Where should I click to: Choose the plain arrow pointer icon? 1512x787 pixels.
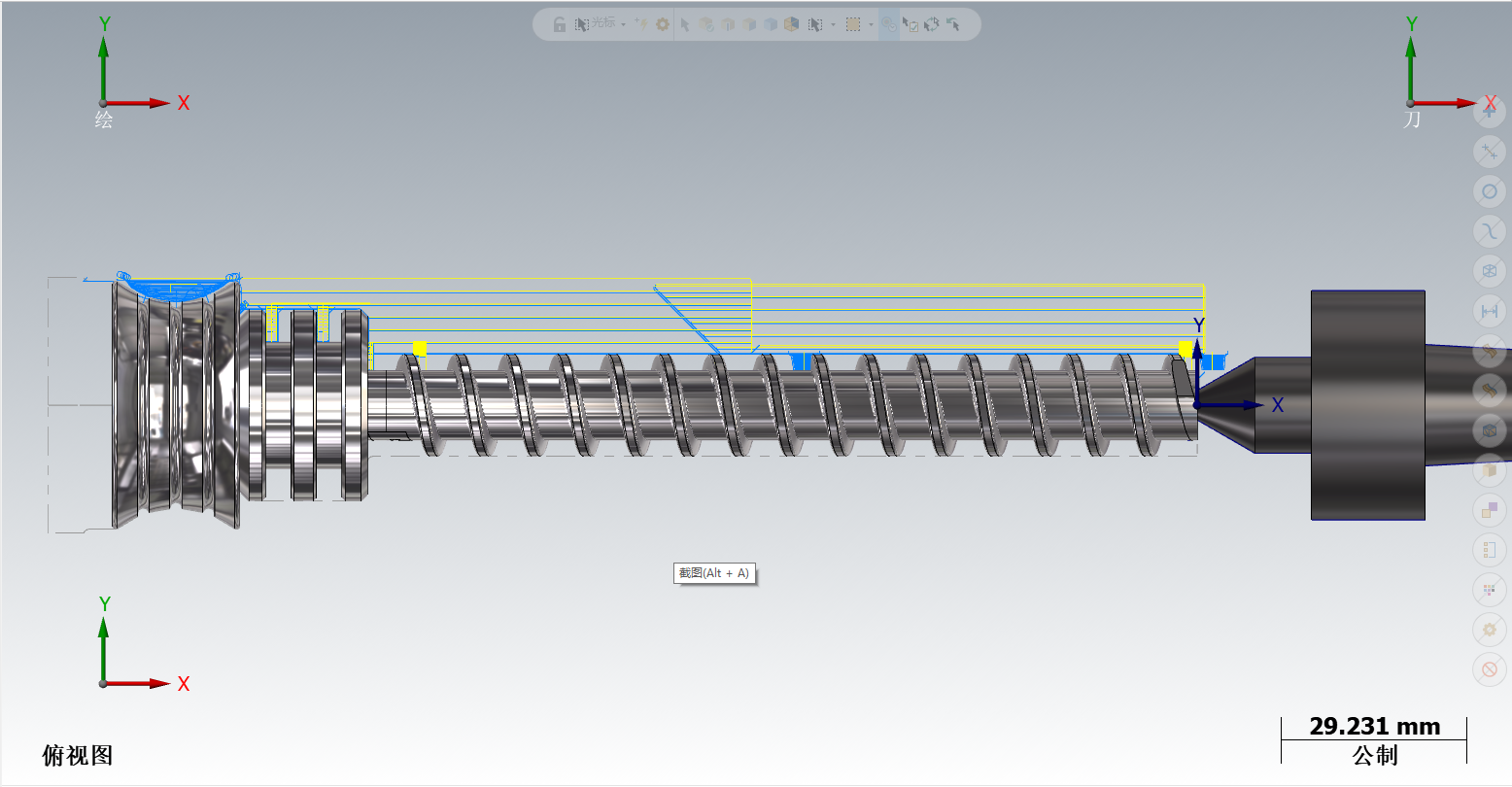point(685,24)
